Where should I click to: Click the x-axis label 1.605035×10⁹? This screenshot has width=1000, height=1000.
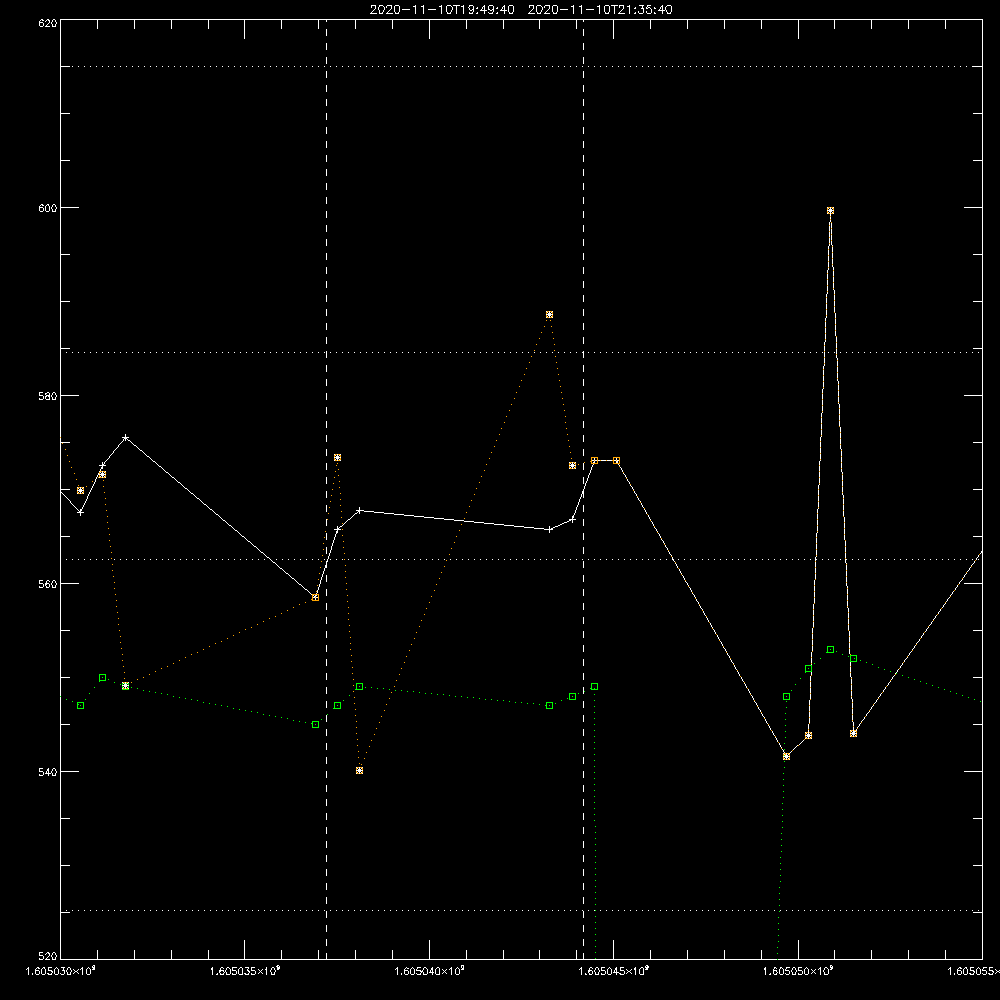point(245,971)
